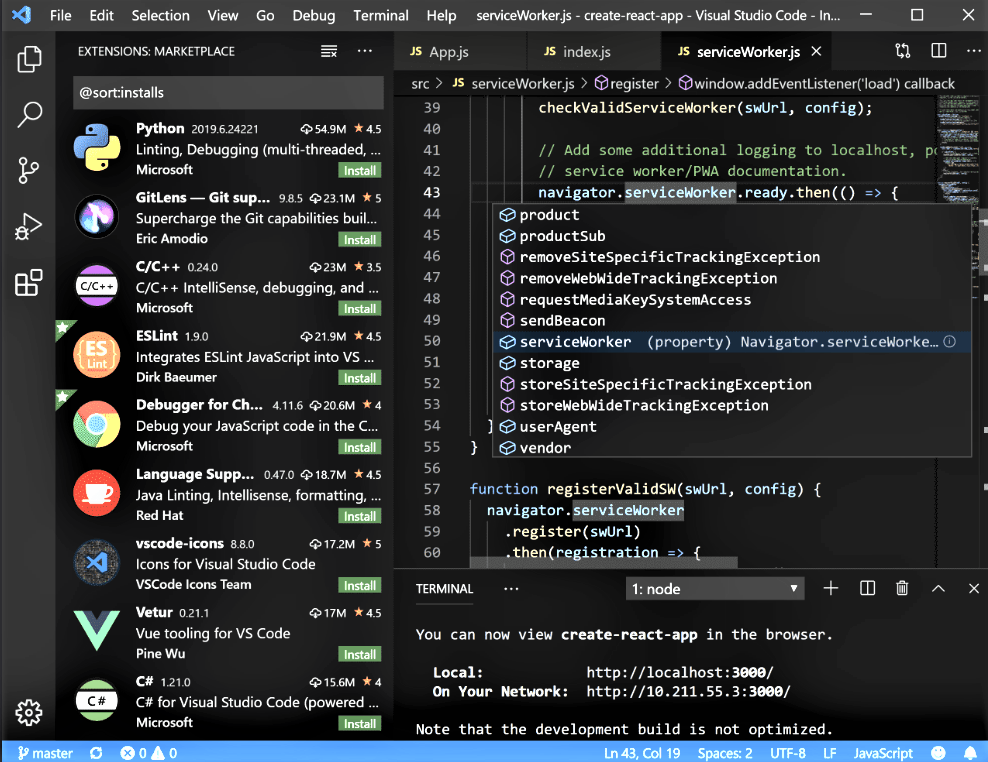
Task: Close the serviceWorker.js tab
Action: coord(816,51)
